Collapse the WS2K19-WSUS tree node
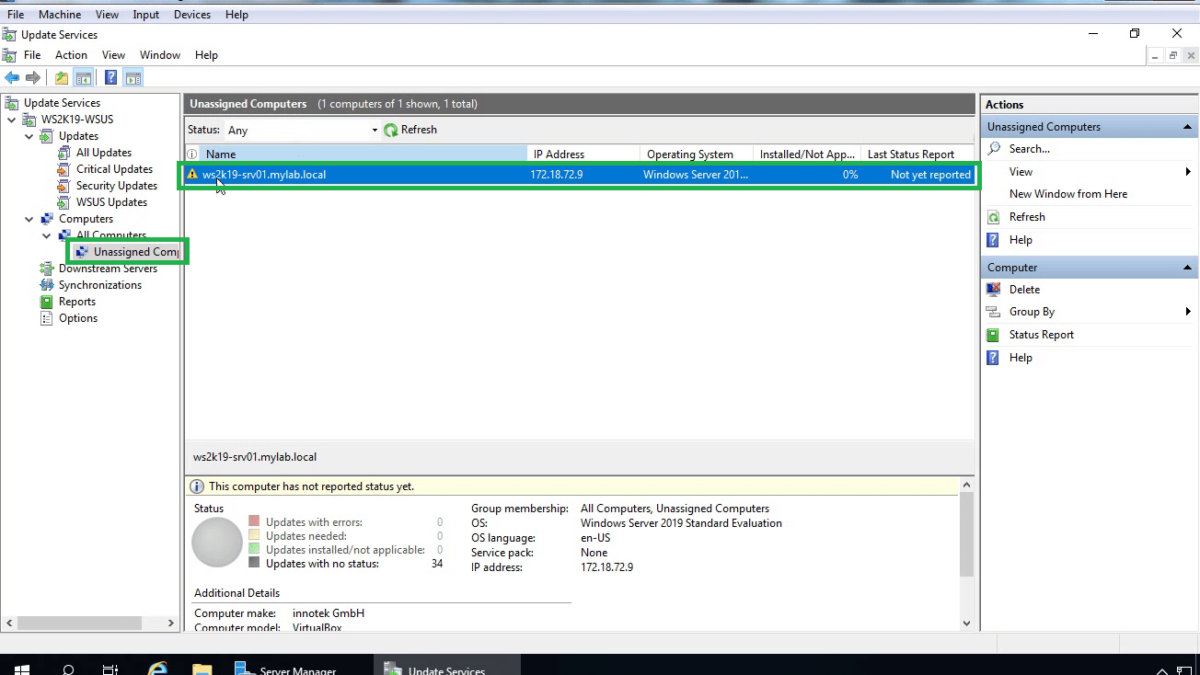This screenshot has height=675, width=1200. (x=12, y=120)
